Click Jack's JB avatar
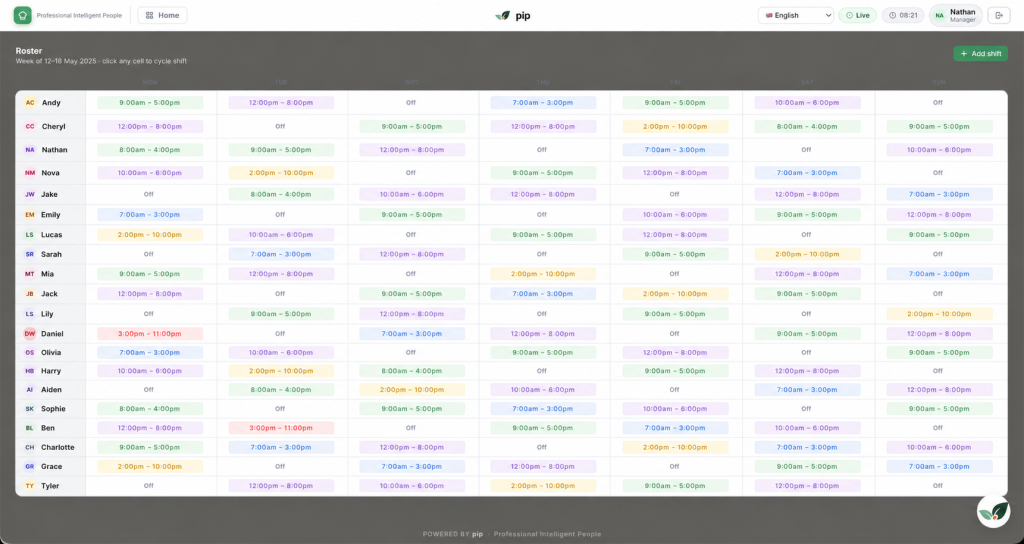Image resolution: width=1024 pixels, height=544 pixels. 30,294
